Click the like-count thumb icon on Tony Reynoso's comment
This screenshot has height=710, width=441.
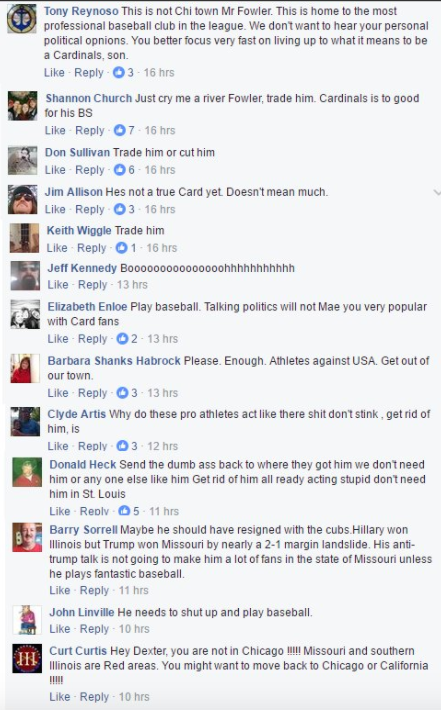[119, 72]
